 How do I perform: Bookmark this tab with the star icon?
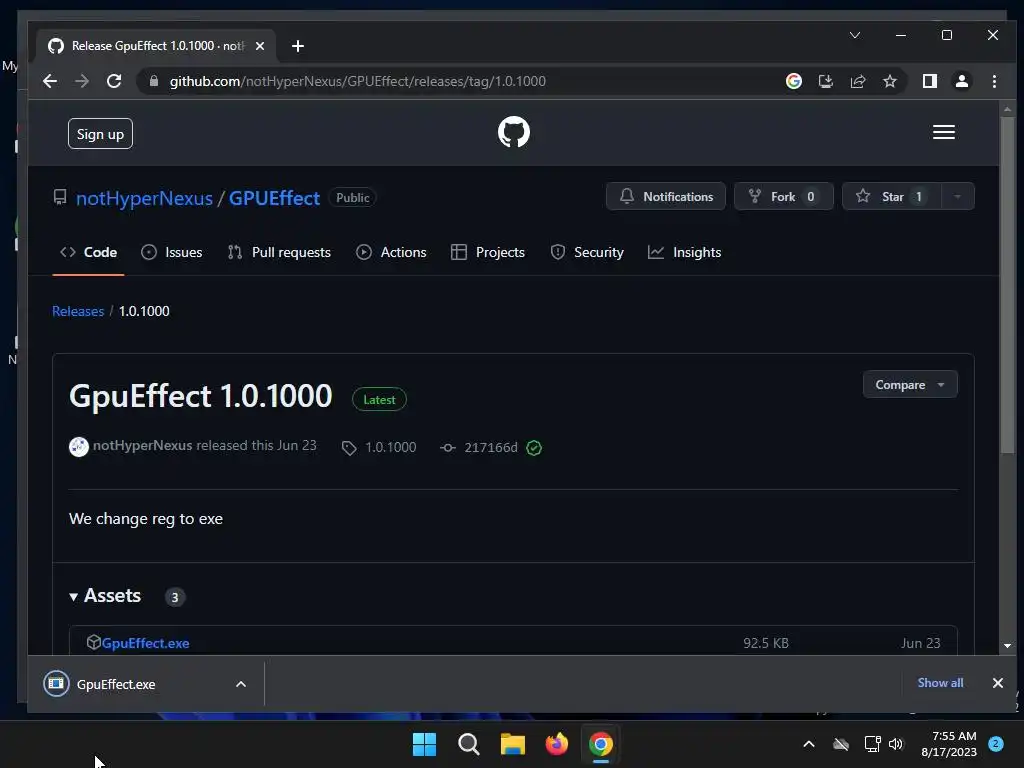[x=889, y=81]
